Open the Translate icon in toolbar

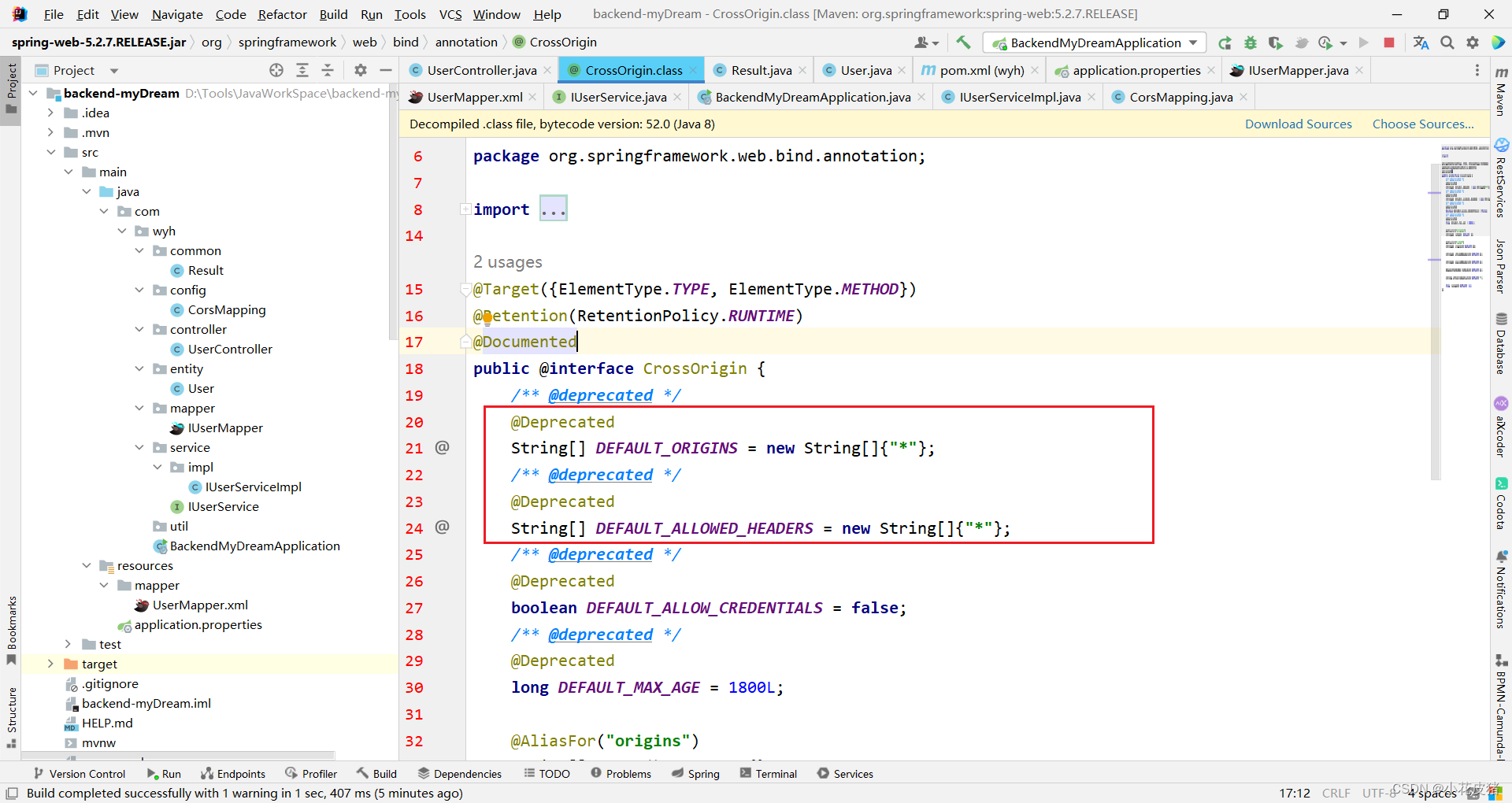(x=1421, y=43)
